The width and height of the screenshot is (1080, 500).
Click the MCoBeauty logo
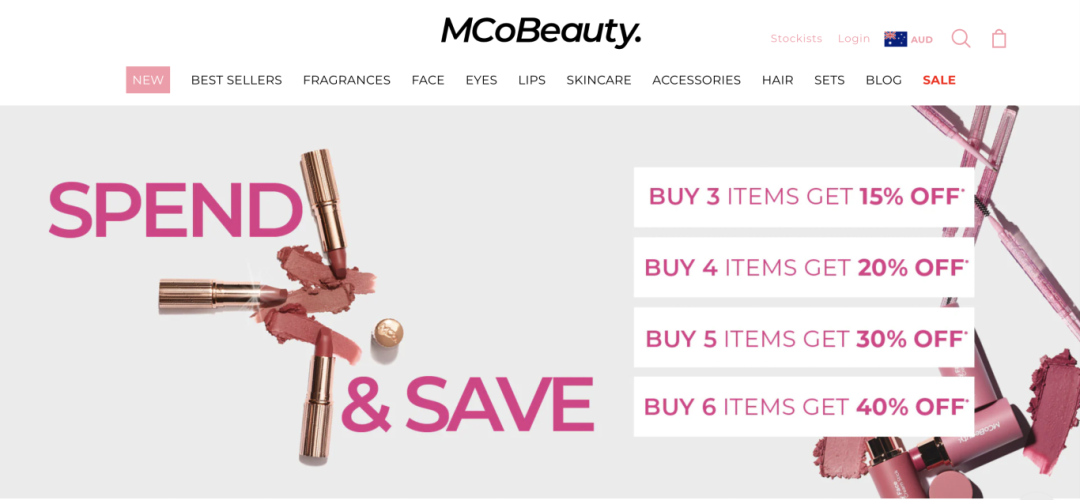pos(541,32)
